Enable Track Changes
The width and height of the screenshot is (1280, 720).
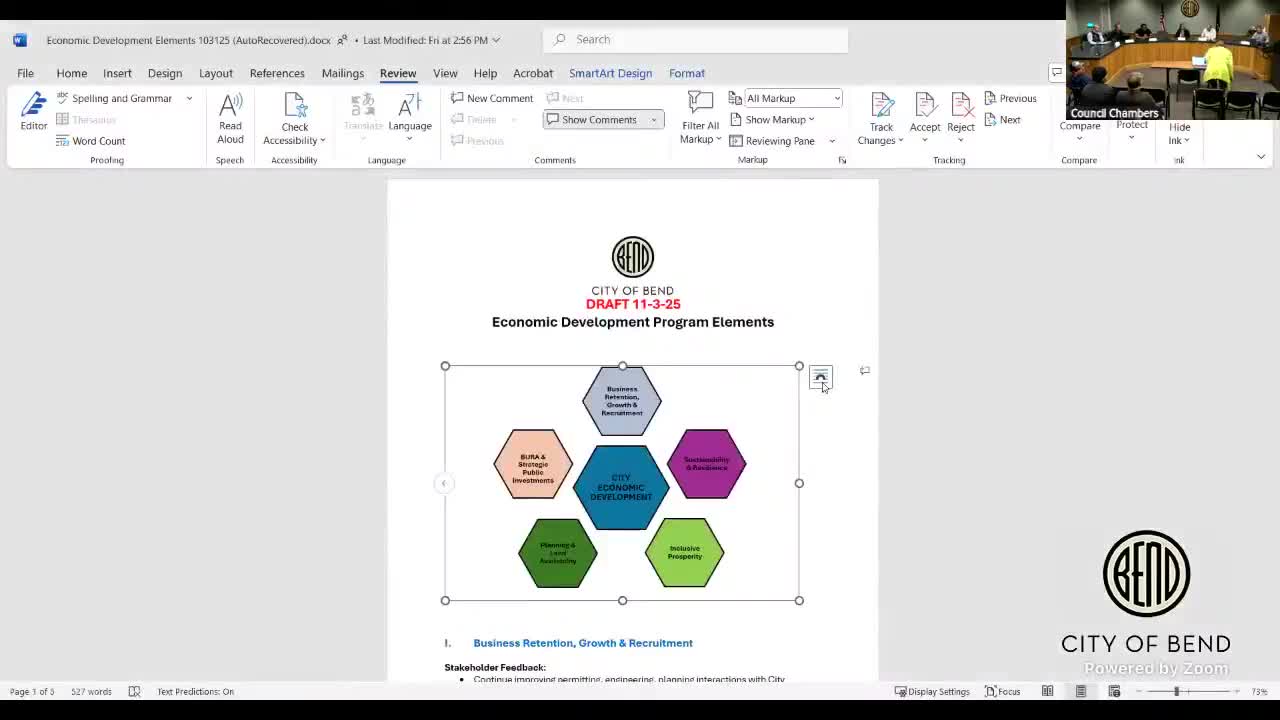(x=880, y=112)
